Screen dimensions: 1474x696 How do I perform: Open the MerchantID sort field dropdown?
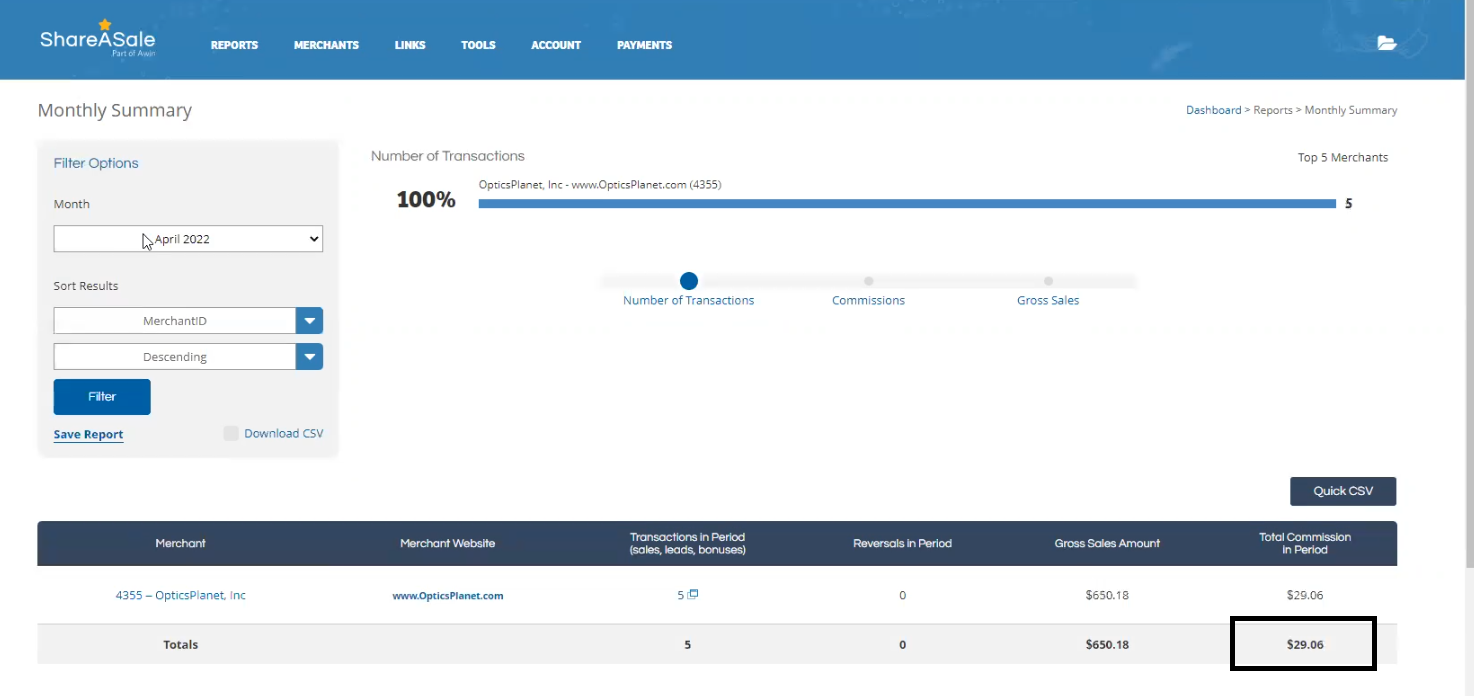coord(188,321)
